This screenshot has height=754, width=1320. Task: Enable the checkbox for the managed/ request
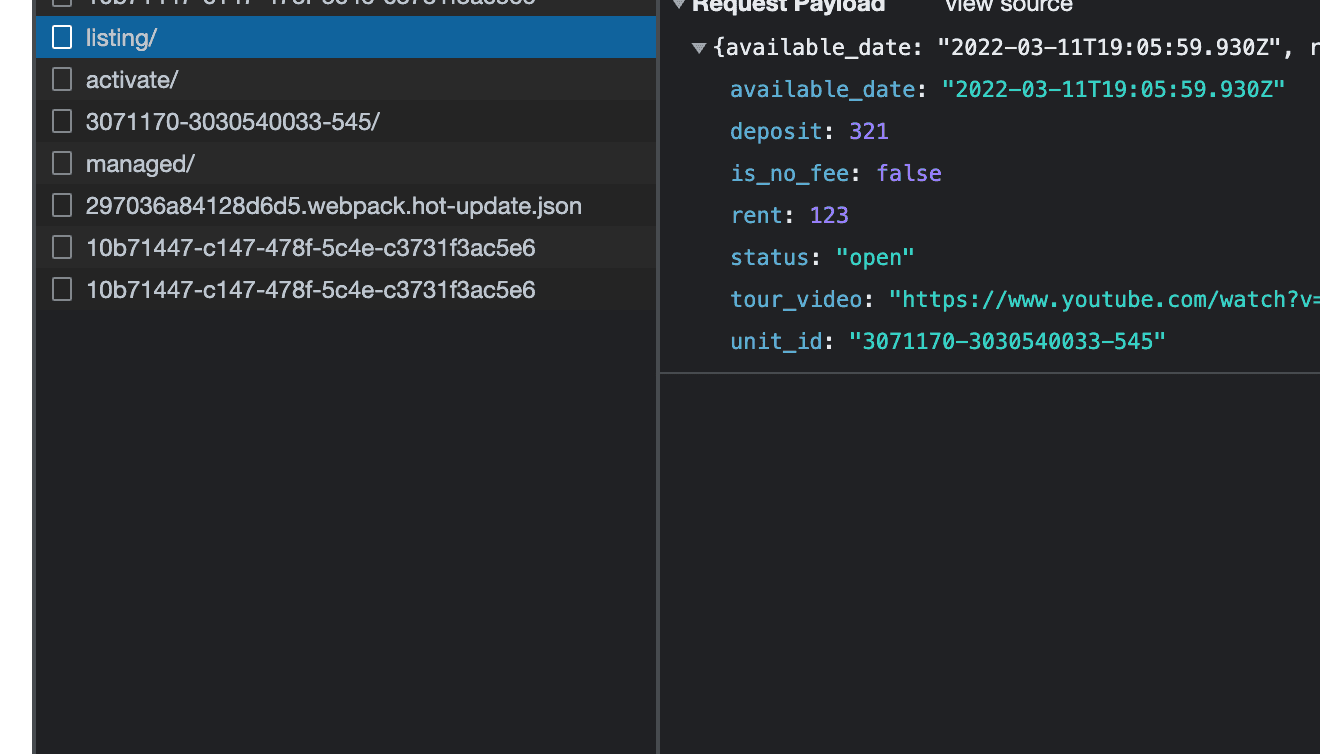point(62,164)
